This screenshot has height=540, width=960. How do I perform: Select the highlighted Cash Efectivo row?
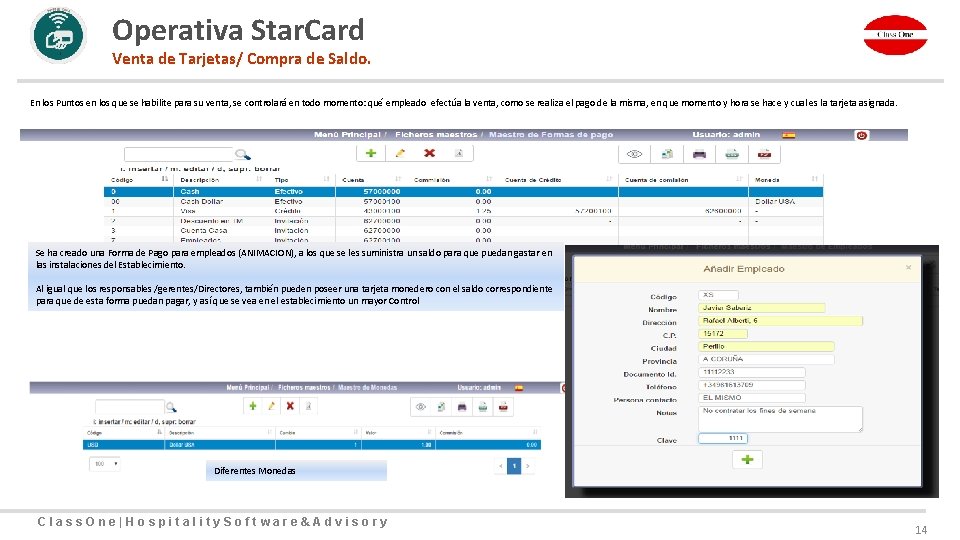click(x=463, y=192)
